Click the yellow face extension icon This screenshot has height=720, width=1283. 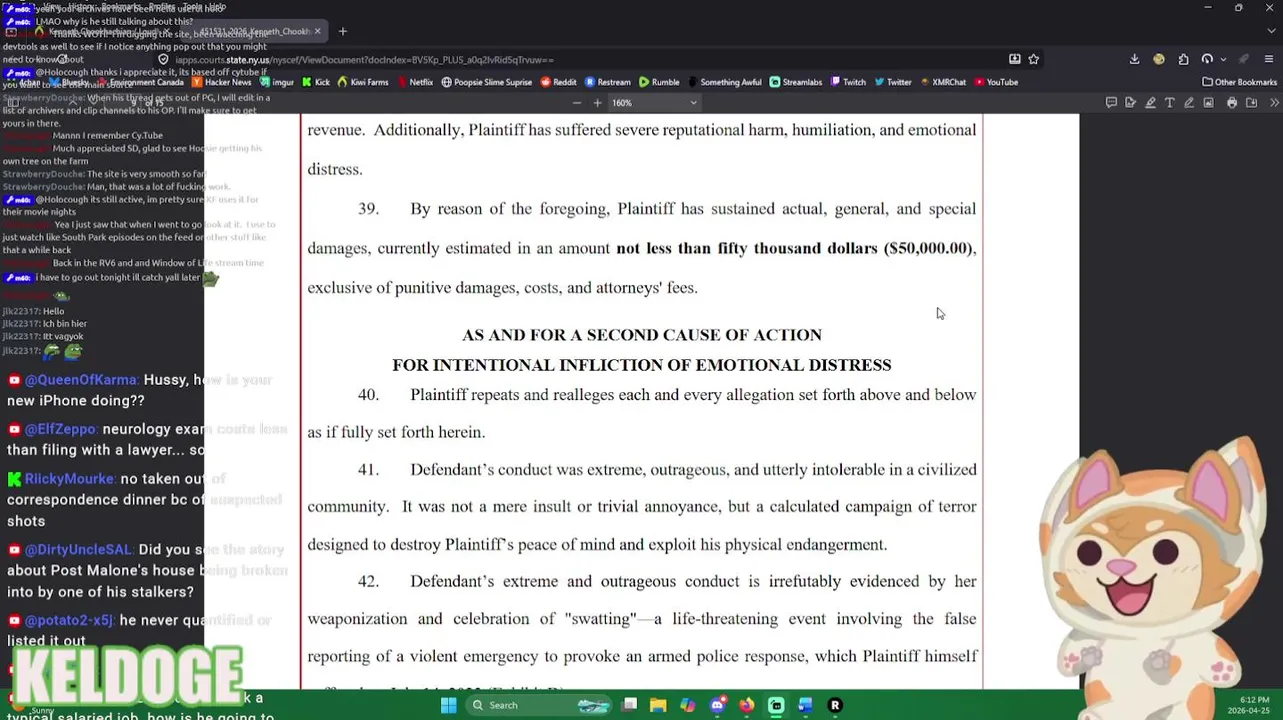click(x=1159, y=59)
